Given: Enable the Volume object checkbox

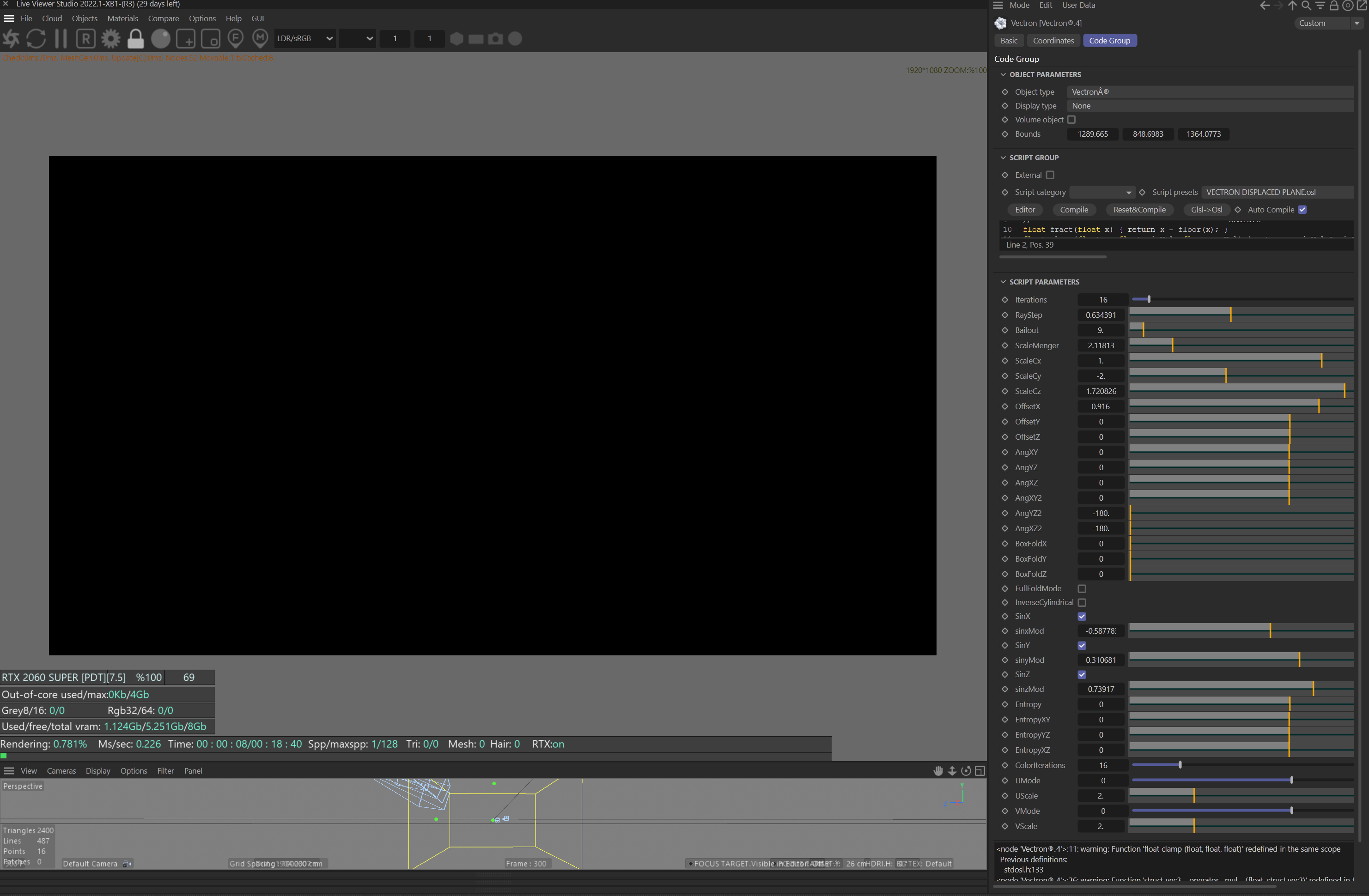Looking at the screenshot, I should point(1071,120).
